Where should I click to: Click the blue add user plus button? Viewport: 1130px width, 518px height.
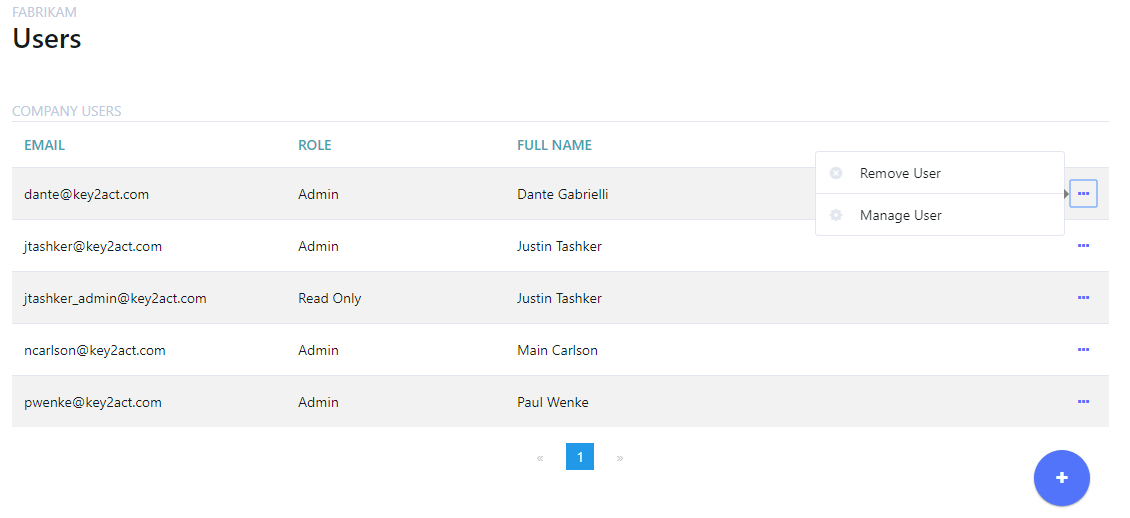[1061, 478]
